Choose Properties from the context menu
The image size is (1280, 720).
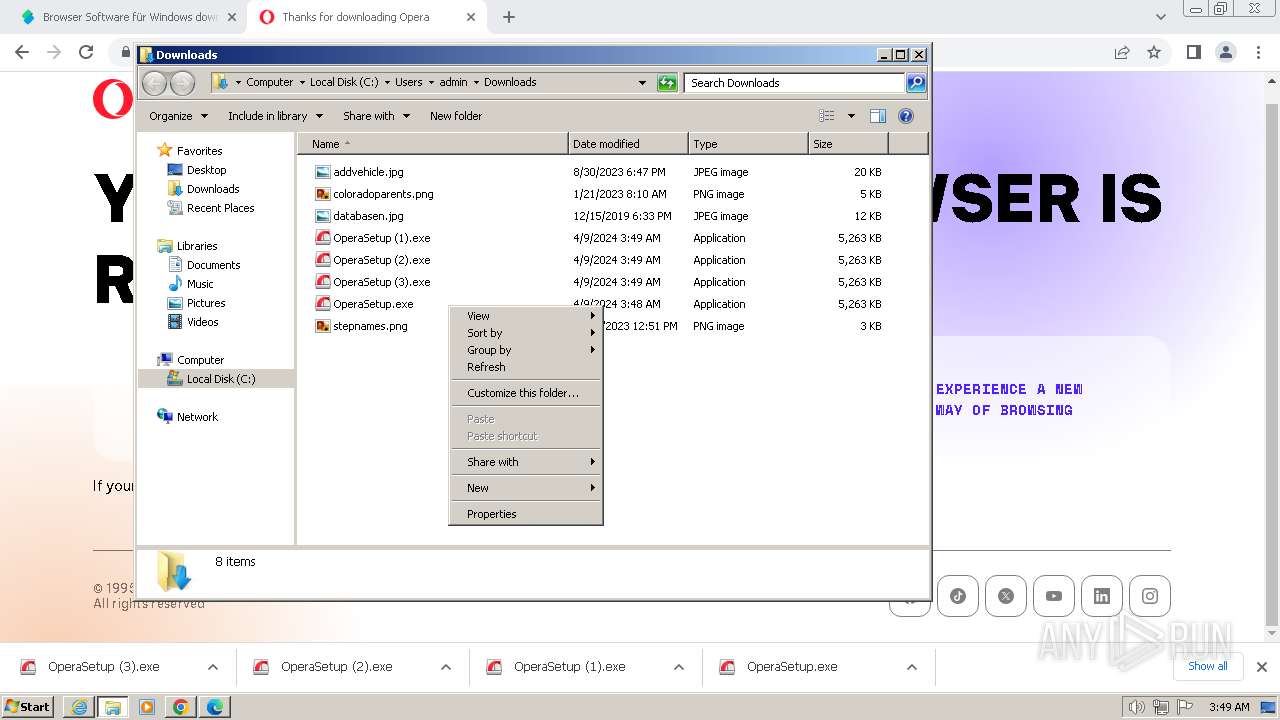526,514
